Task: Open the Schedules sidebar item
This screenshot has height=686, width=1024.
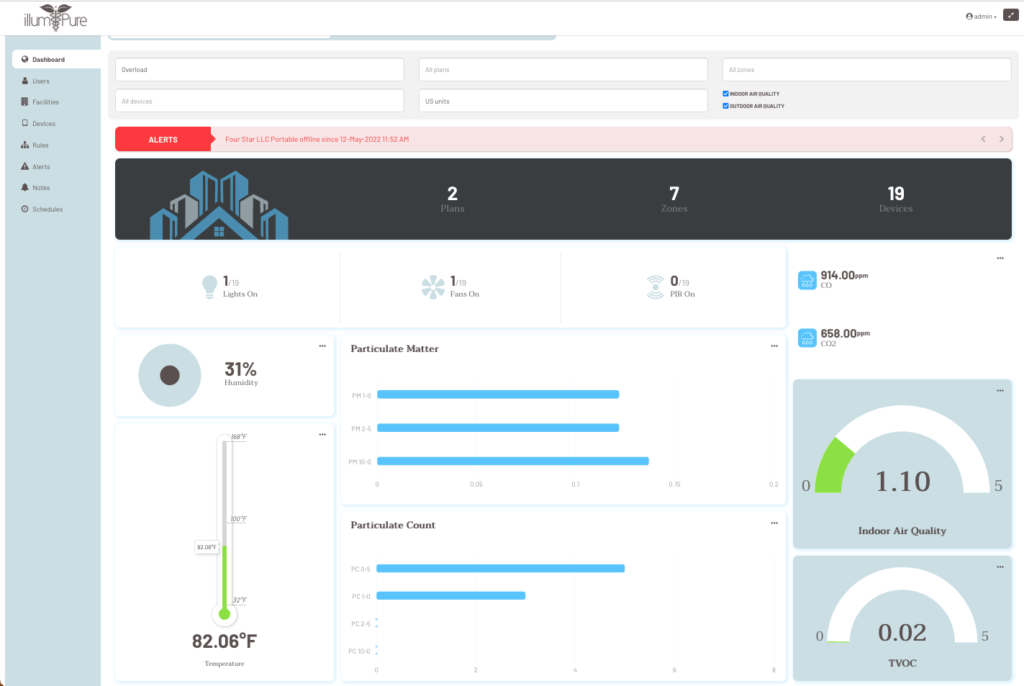Action: tap(47, 209)
